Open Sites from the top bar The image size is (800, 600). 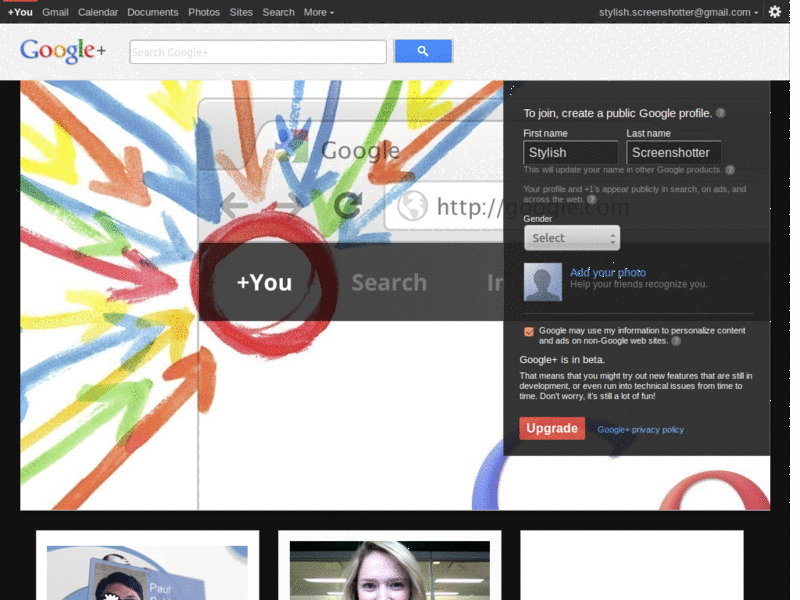[241, 12]
